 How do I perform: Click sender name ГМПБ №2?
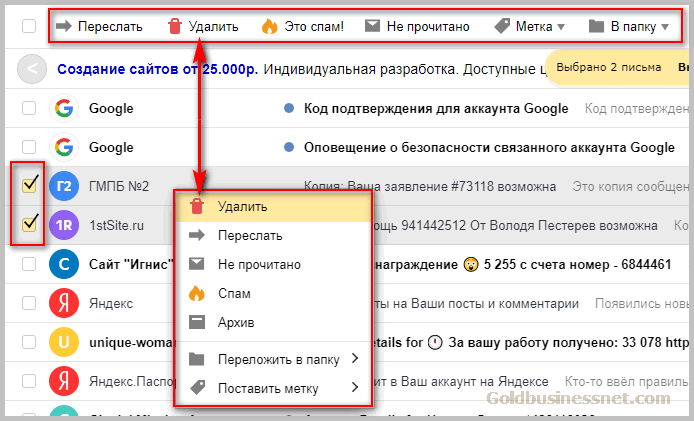[119, 186]
